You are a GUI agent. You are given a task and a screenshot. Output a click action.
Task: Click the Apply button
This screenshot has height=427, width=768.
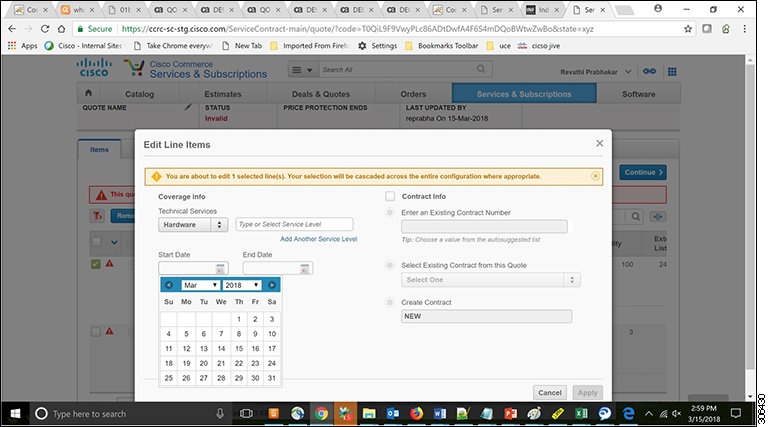pyautogui.click(x=587, y=392)
